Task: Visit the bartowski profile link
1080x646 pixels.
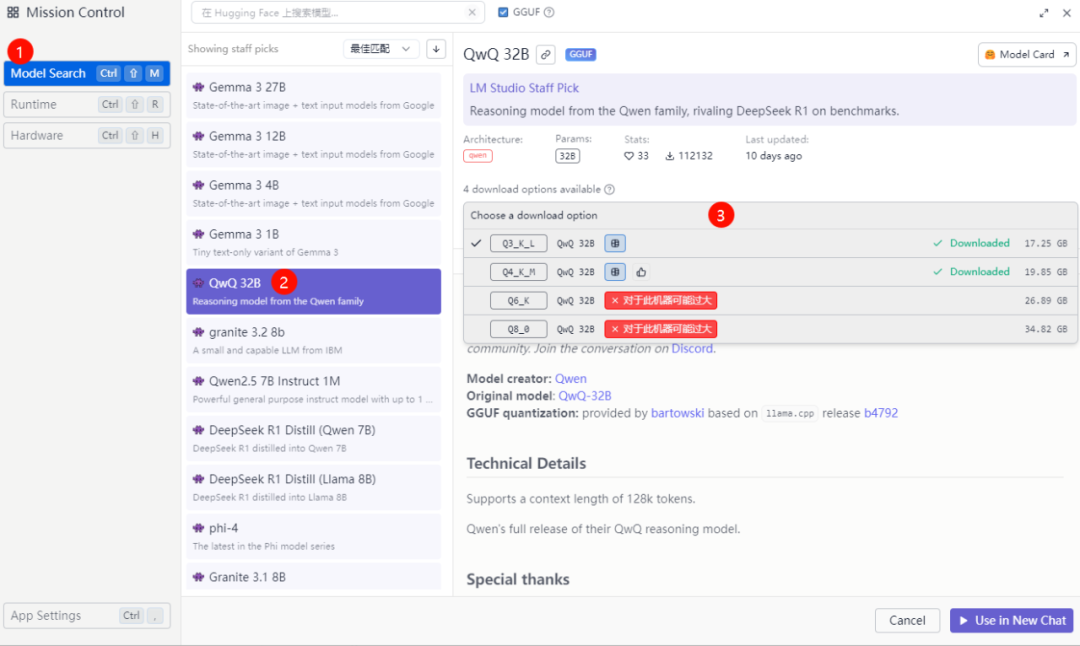Action: (x=678, y=413)
